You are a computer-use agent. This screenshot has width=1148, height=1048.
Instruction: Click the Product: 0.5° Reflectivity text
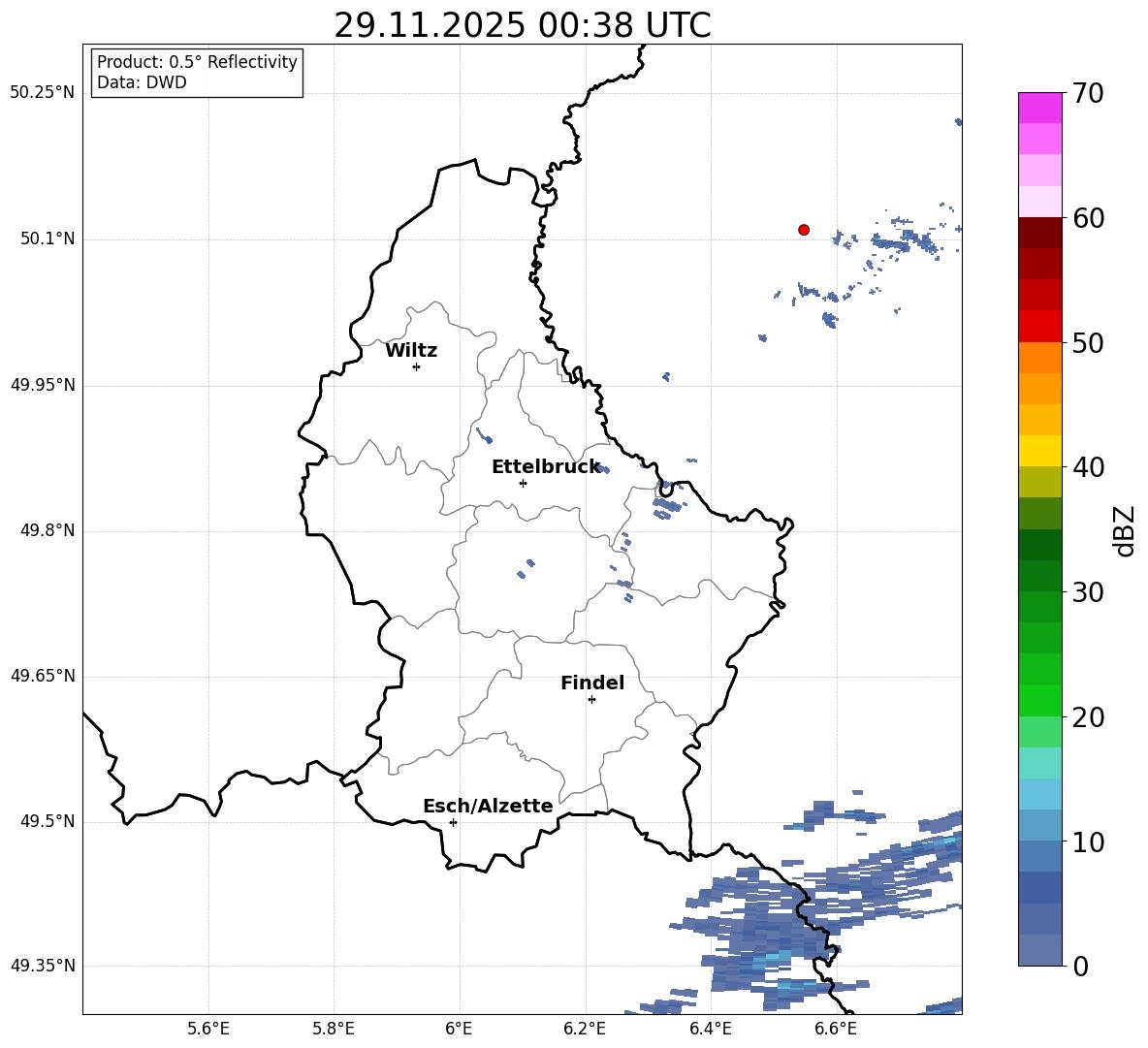pos(197,62)
